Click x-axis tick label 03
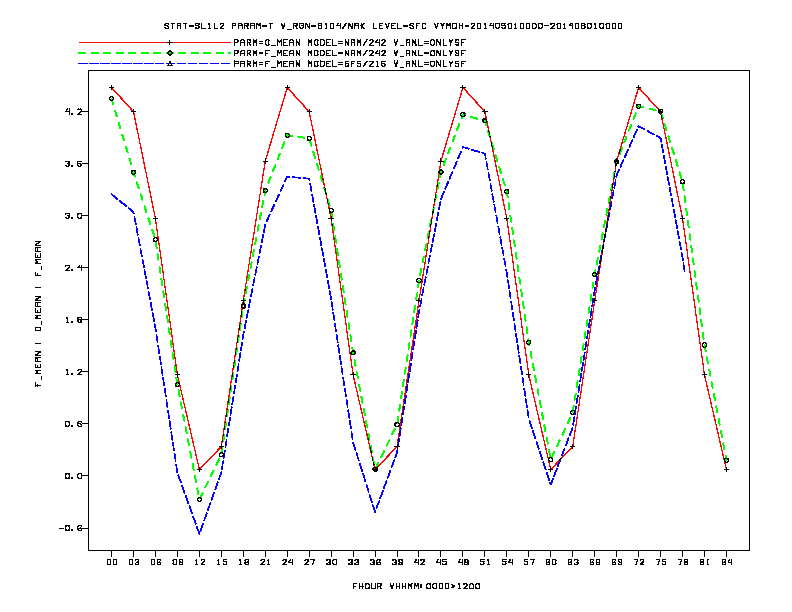The width and height of the screenshot is (792, 612). tap(133, 562)
